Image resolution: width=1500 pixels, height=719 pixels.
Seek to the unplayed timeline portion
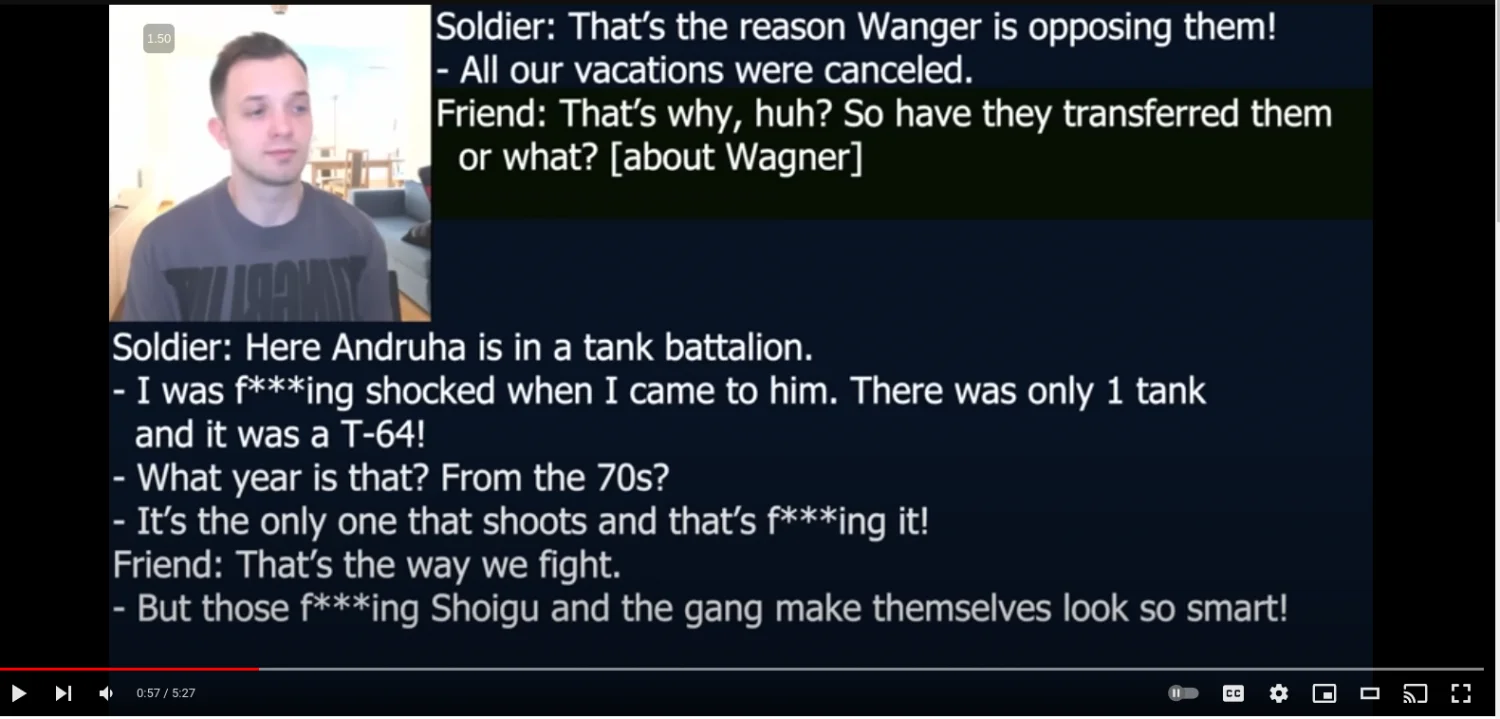pos(871,669)
